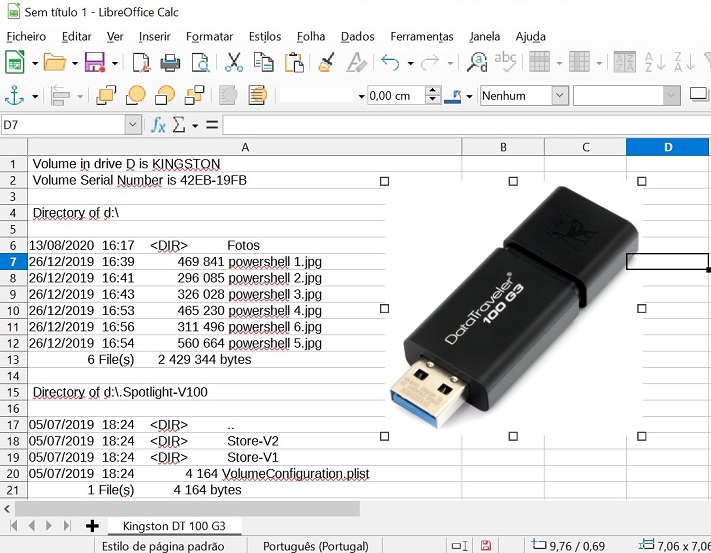The image size is (711, 553).
Task: Click the Janela menu
Action: [485, 37]
